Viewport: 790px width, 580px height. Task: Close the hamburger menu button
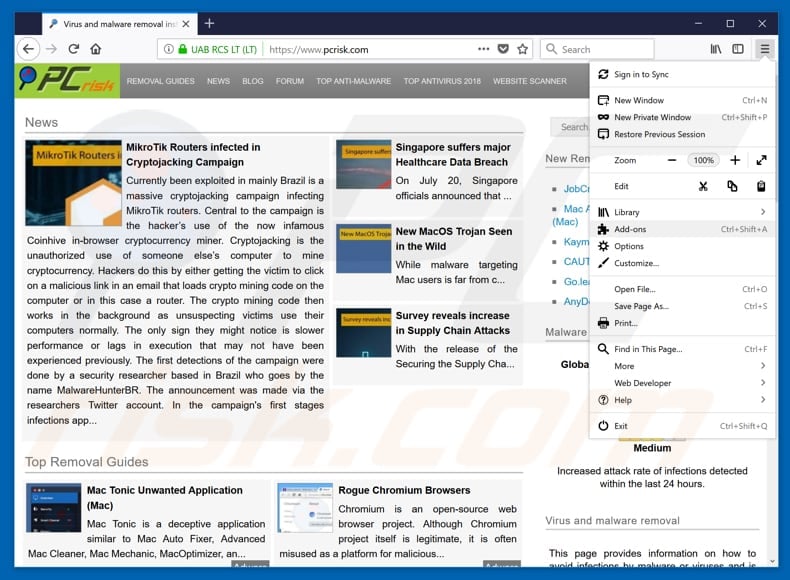coord(764,49)
